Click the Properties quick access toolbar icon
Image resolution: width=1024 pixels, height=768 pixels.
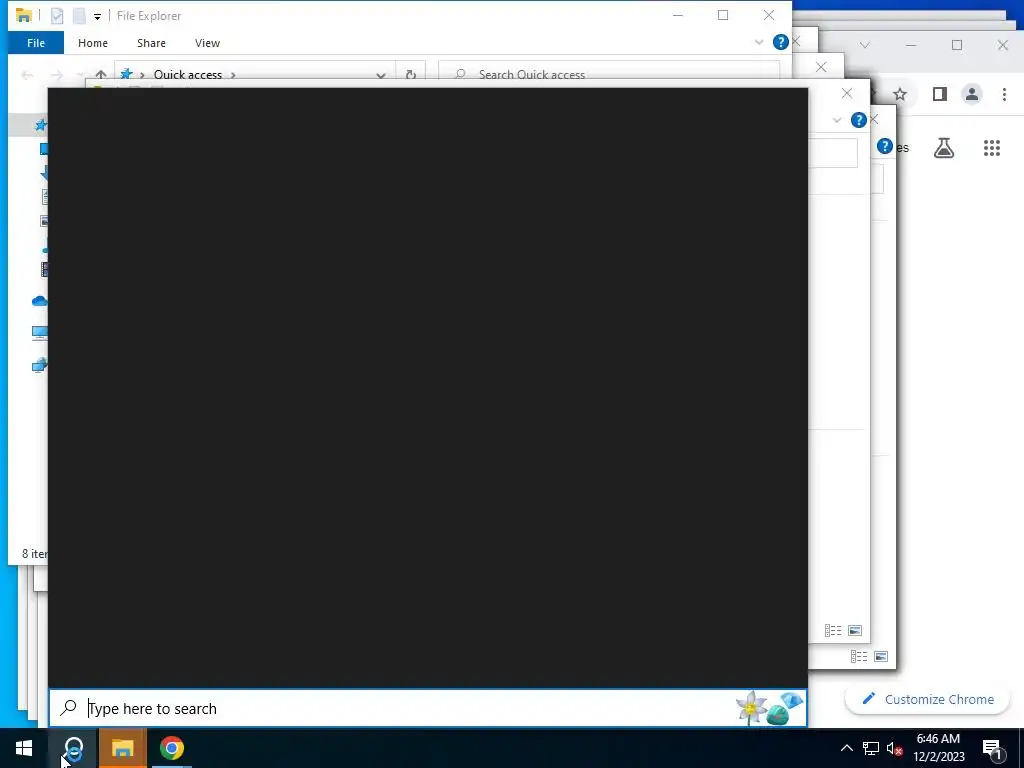(57, 16)
